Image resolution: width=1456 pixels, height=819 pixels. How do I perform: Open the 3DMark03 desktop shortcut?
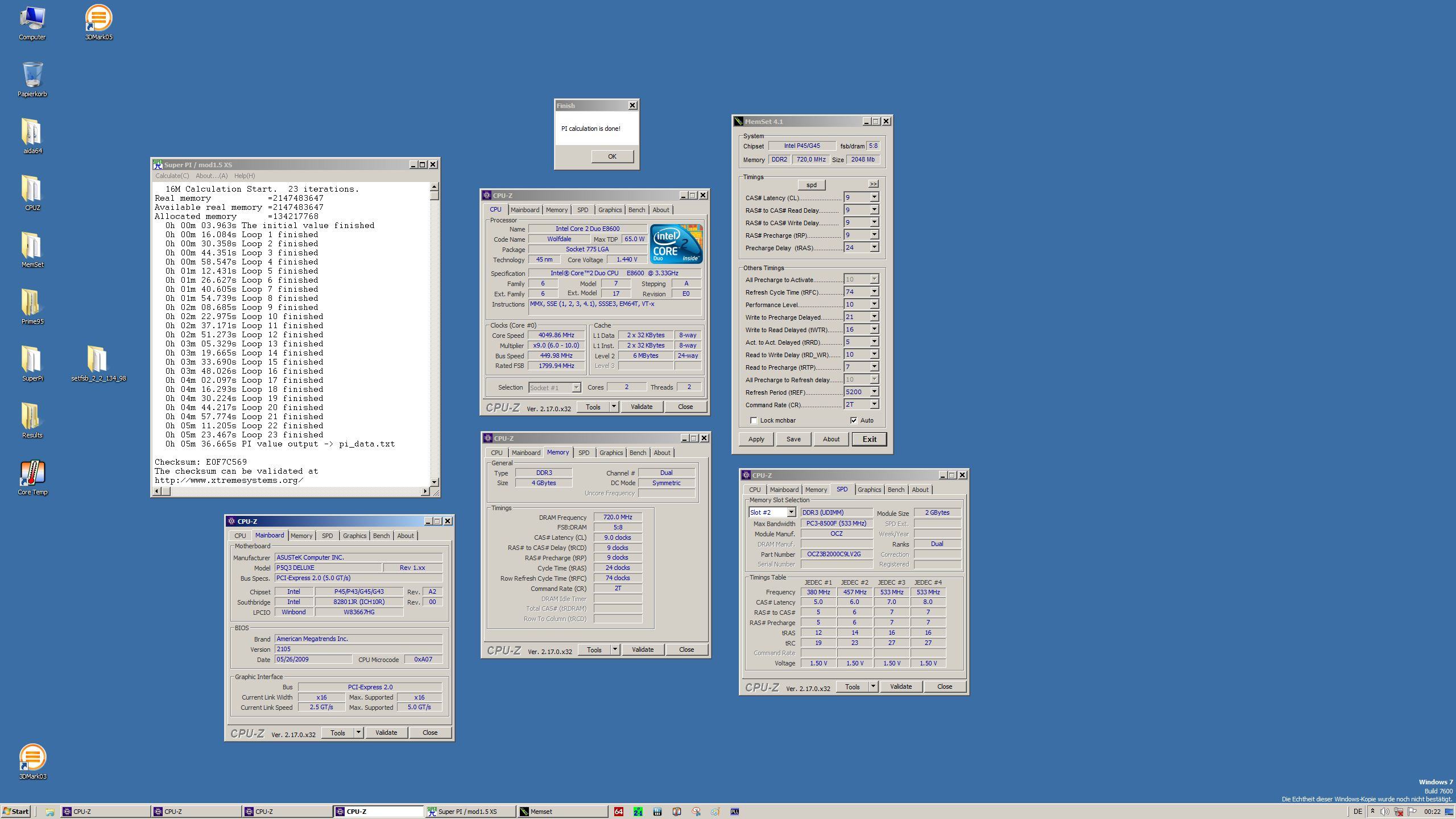click(32, 758)
